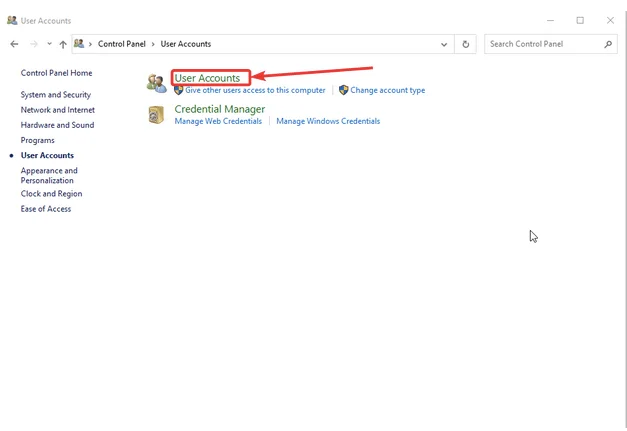Screen dimensions: 627x431
Task: Focus the Search Control Panel field
Action: (x=550, y=44)
